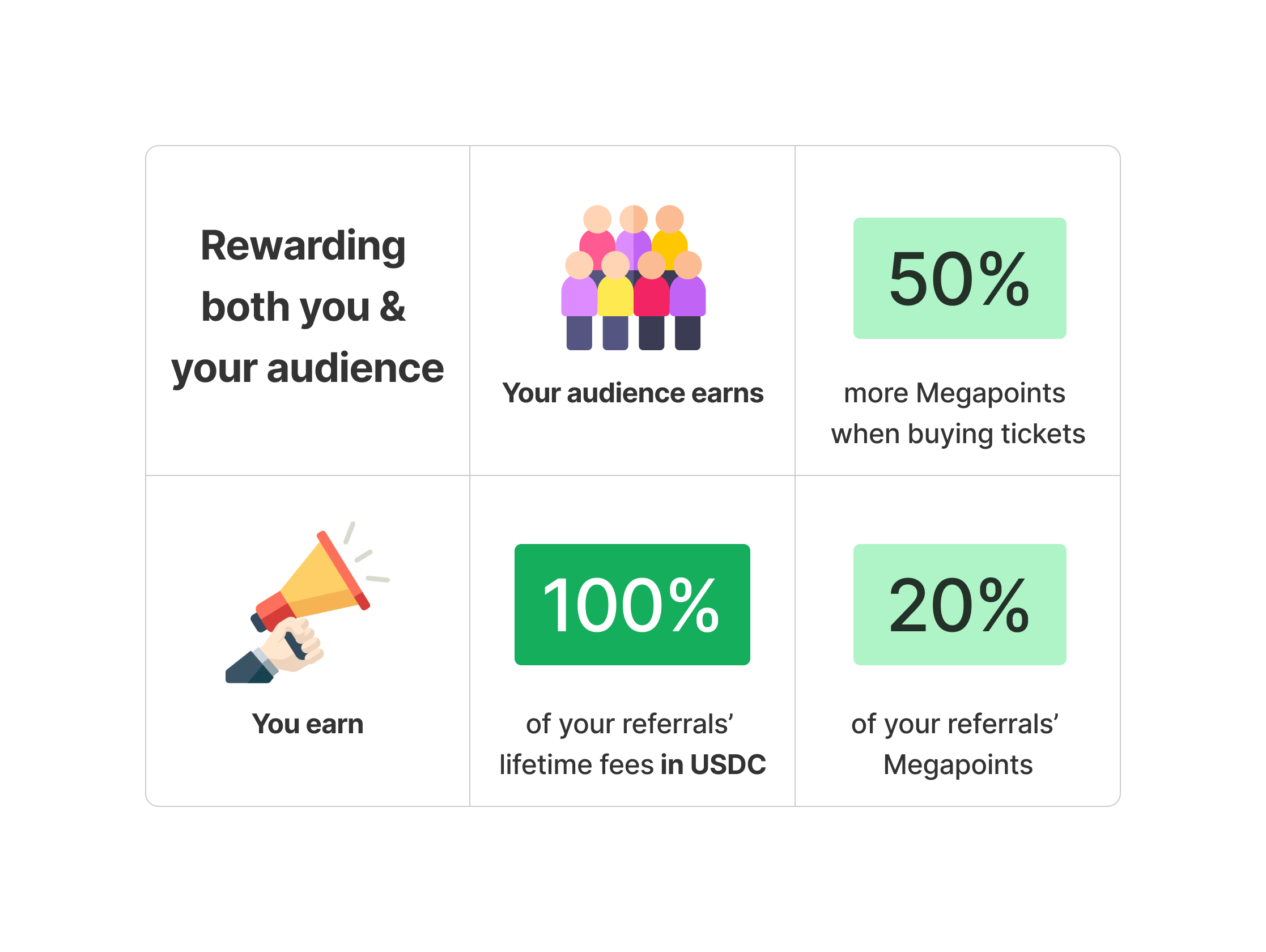Click the colorful audience crowd icon
The width and height of the screenshot is (1266, 952).
pyautogui.click(x=633, y=278)
